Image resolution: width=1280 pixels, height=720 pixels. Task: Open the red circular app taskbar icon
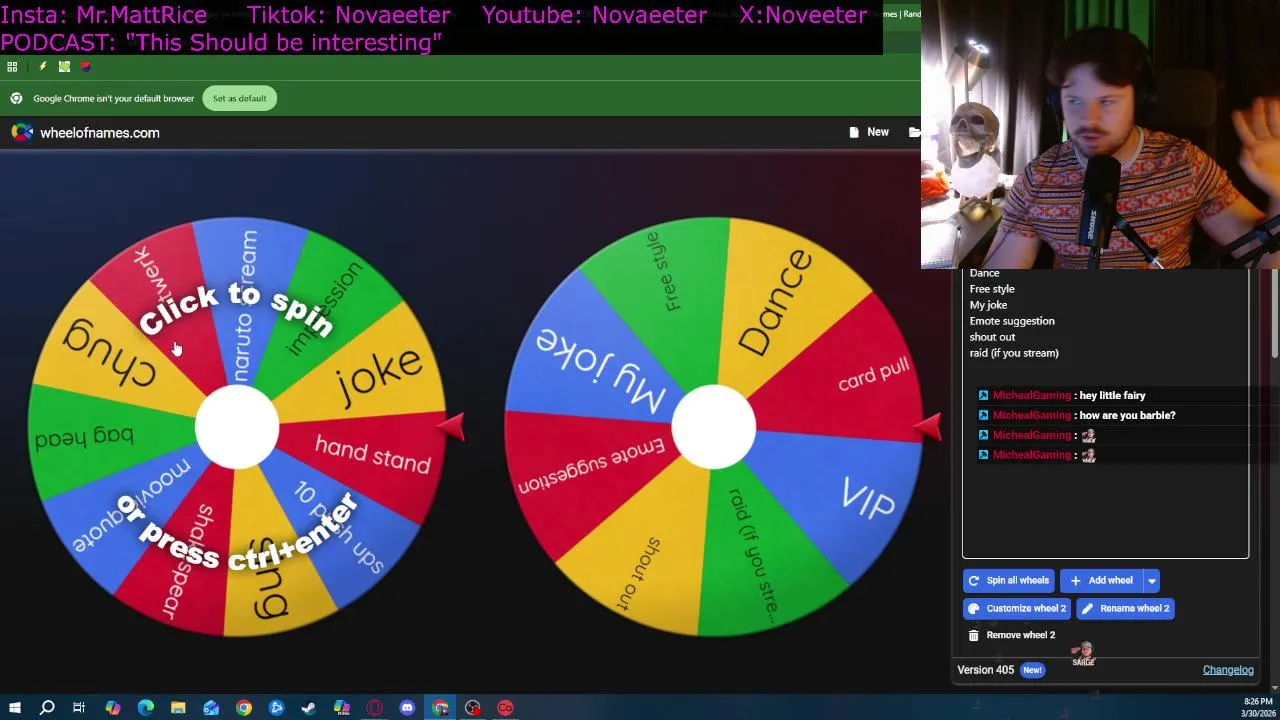505,708
